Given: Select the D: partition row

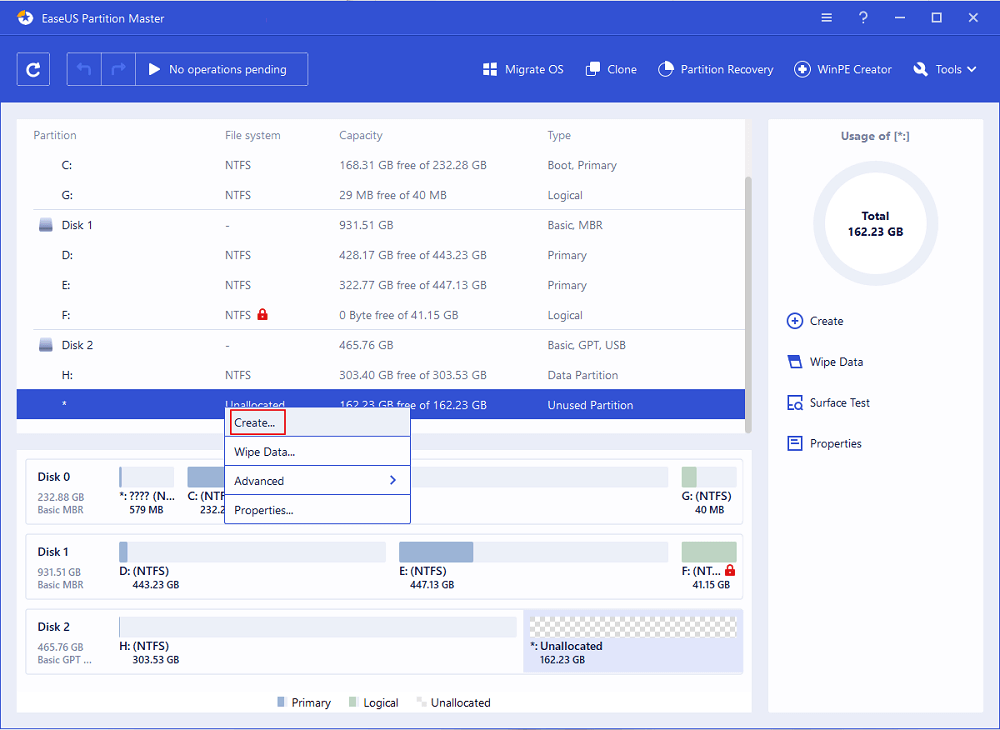Looking at the screenshot, I should pyautogui.click(x=381, y=255).
